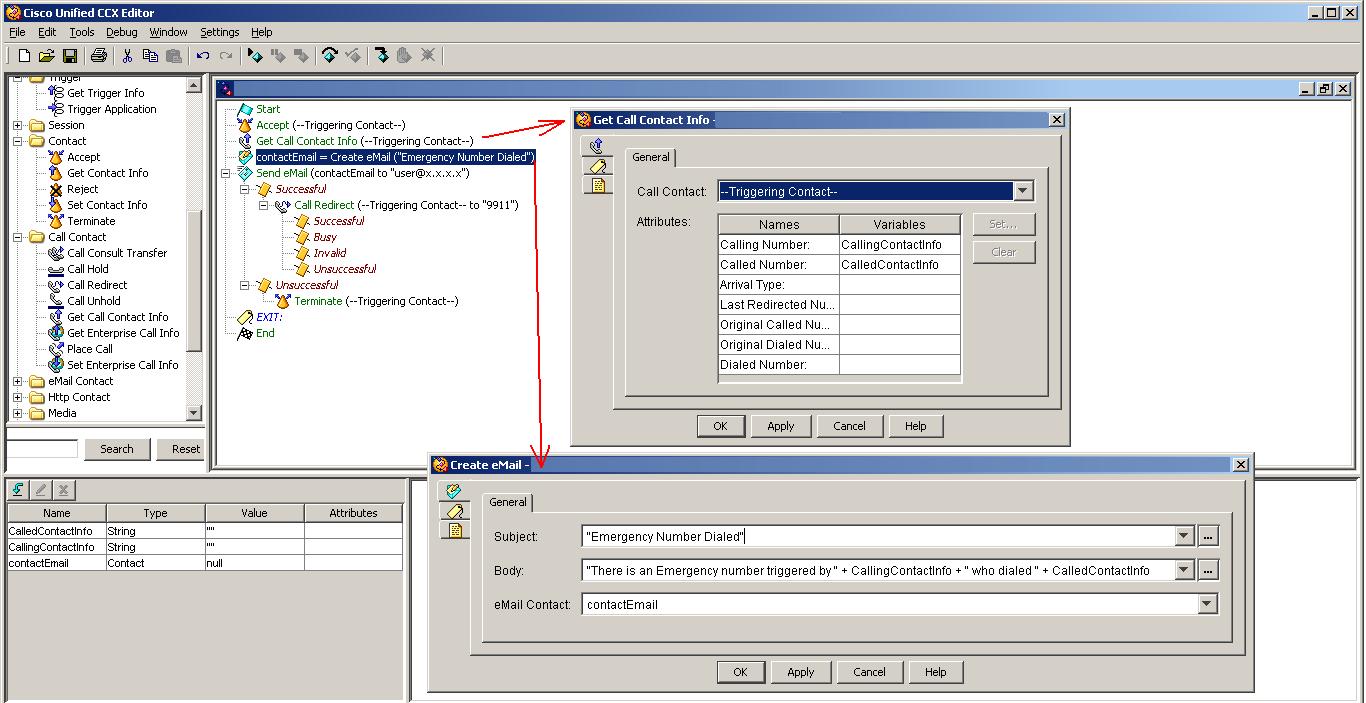Save the script using the floppy icon

pyautogui.click(x=69, y=56)
